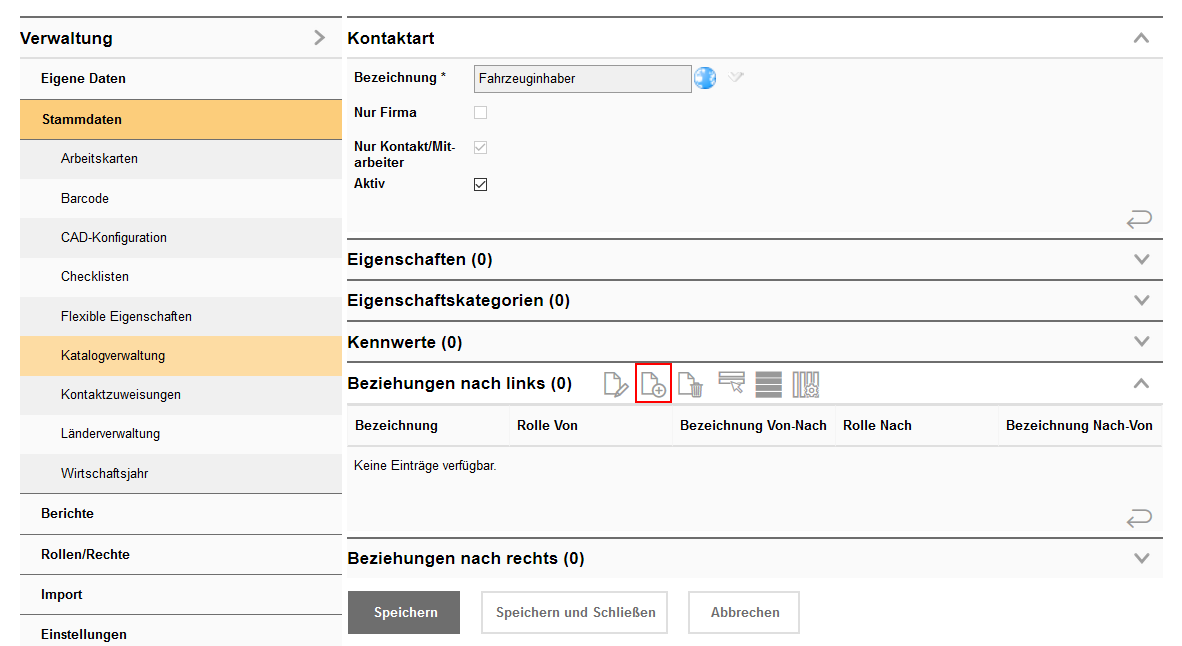Screen dimensions: 1182x646
Task: Open Katalogverwaltung in the sidebar
Action: (113, 355)
